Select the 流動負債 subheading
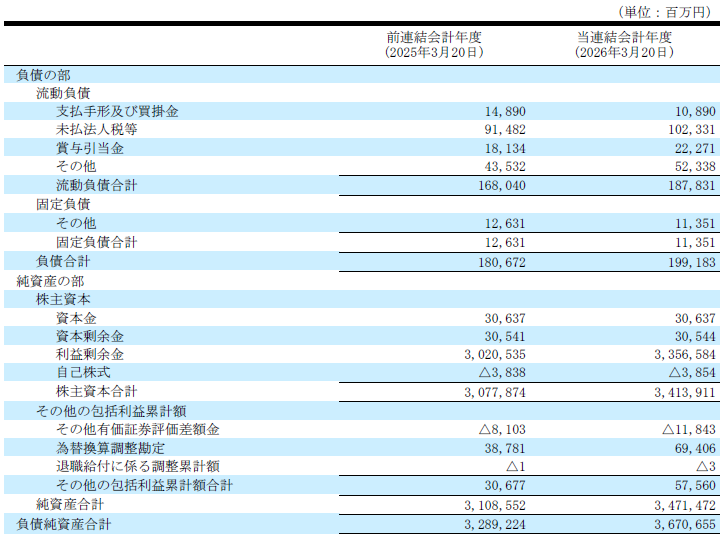Viewport: 726px width, 536px height. tap(63, 93)
